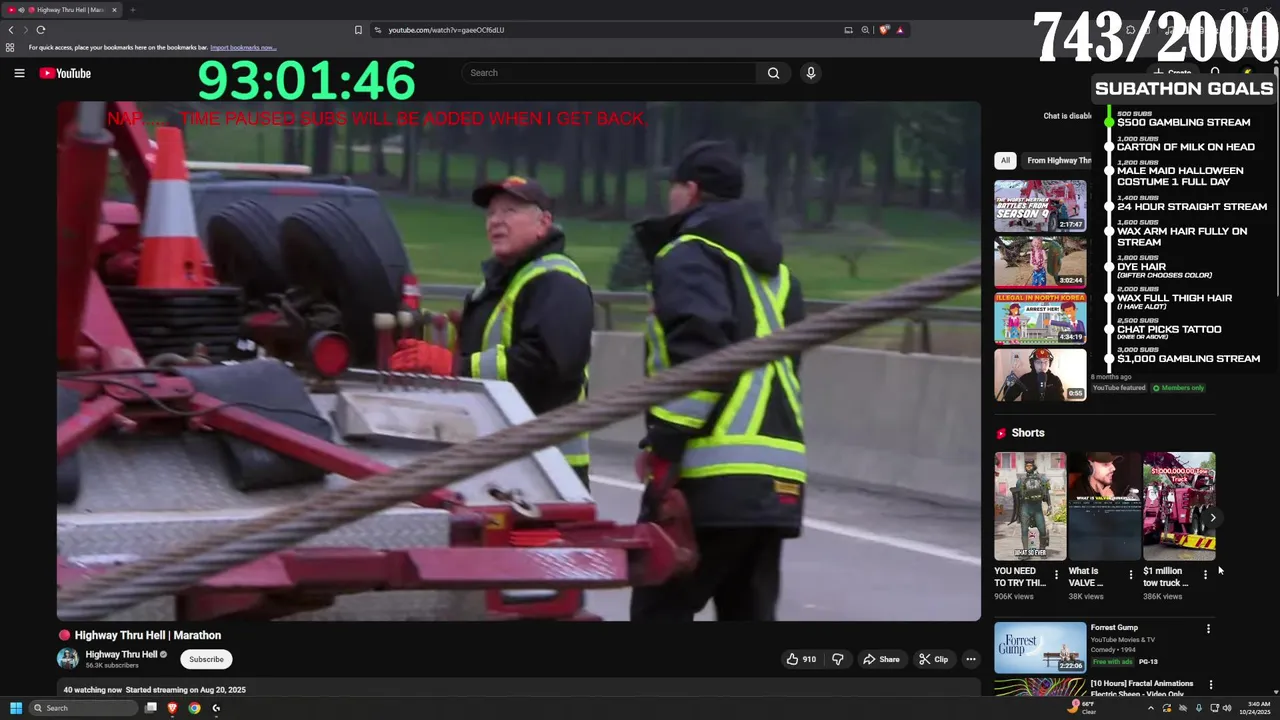
Task: Show more Shorts with the right arrow
Action: click(x=1212, y=517)
